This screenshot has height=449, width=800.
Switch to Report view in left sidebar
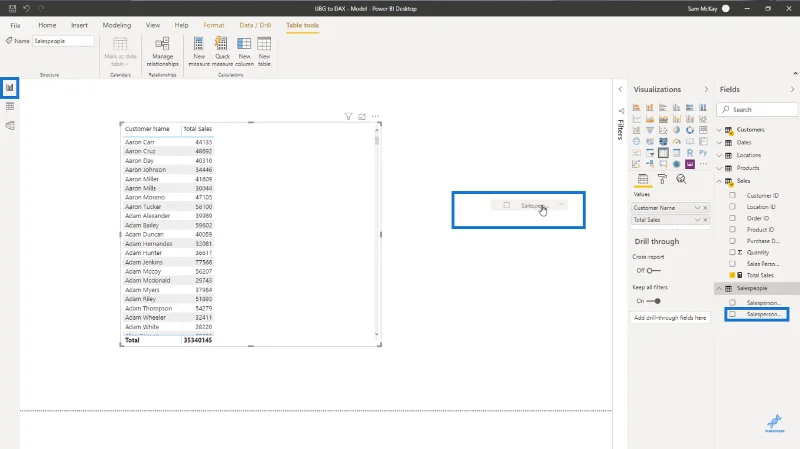coord(10,88)
